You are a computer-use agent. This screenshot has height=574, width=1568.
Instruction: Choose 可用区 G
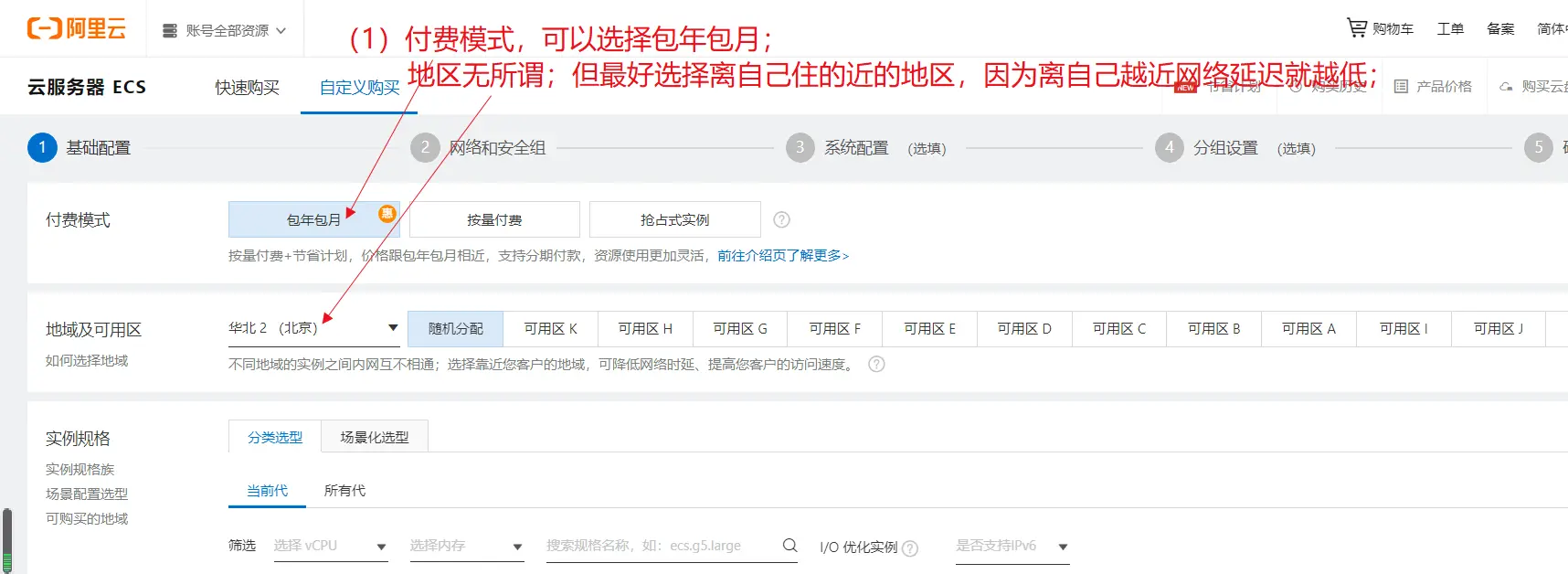click(x=740, y=329)
